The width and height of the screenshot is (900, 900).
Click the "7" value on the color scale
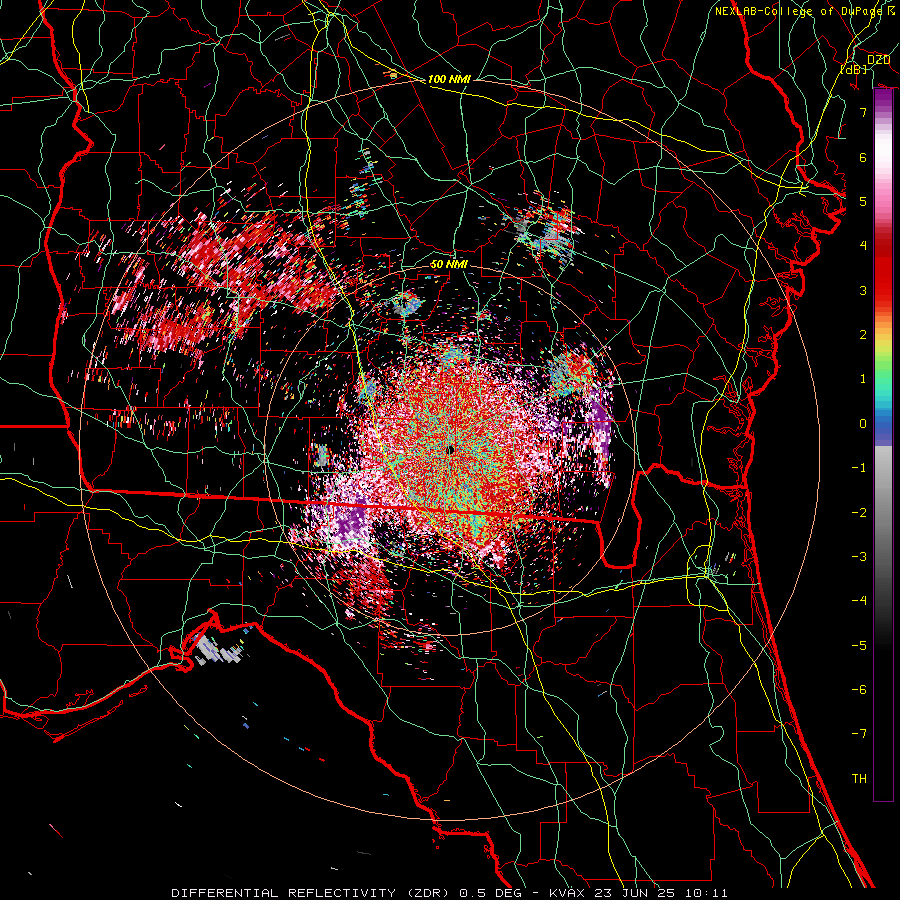[863, 112]
